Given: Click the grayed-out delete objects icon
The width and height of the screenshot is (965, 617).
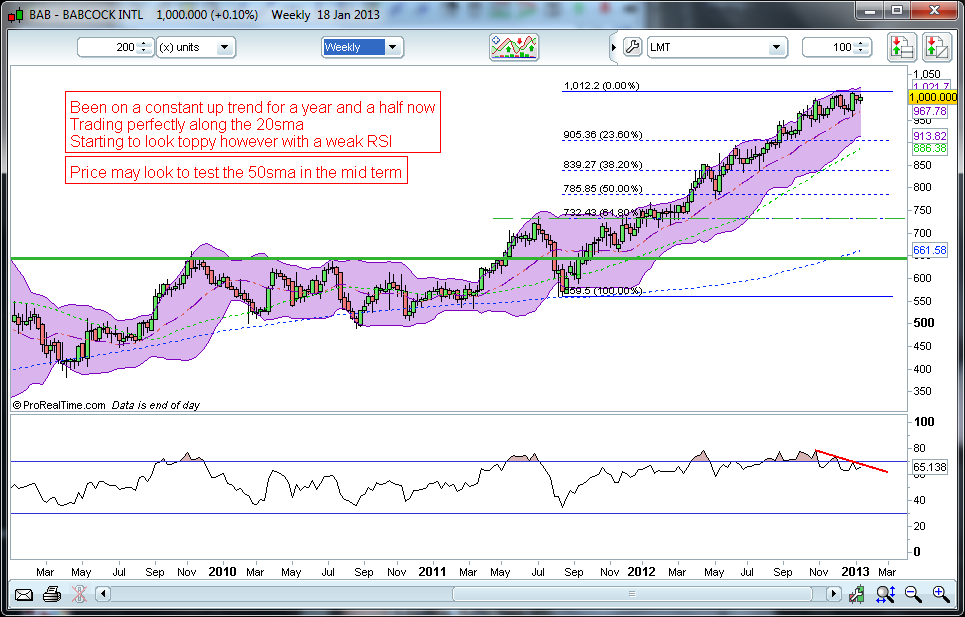Looking at the screenshot, I should point(80,594).
